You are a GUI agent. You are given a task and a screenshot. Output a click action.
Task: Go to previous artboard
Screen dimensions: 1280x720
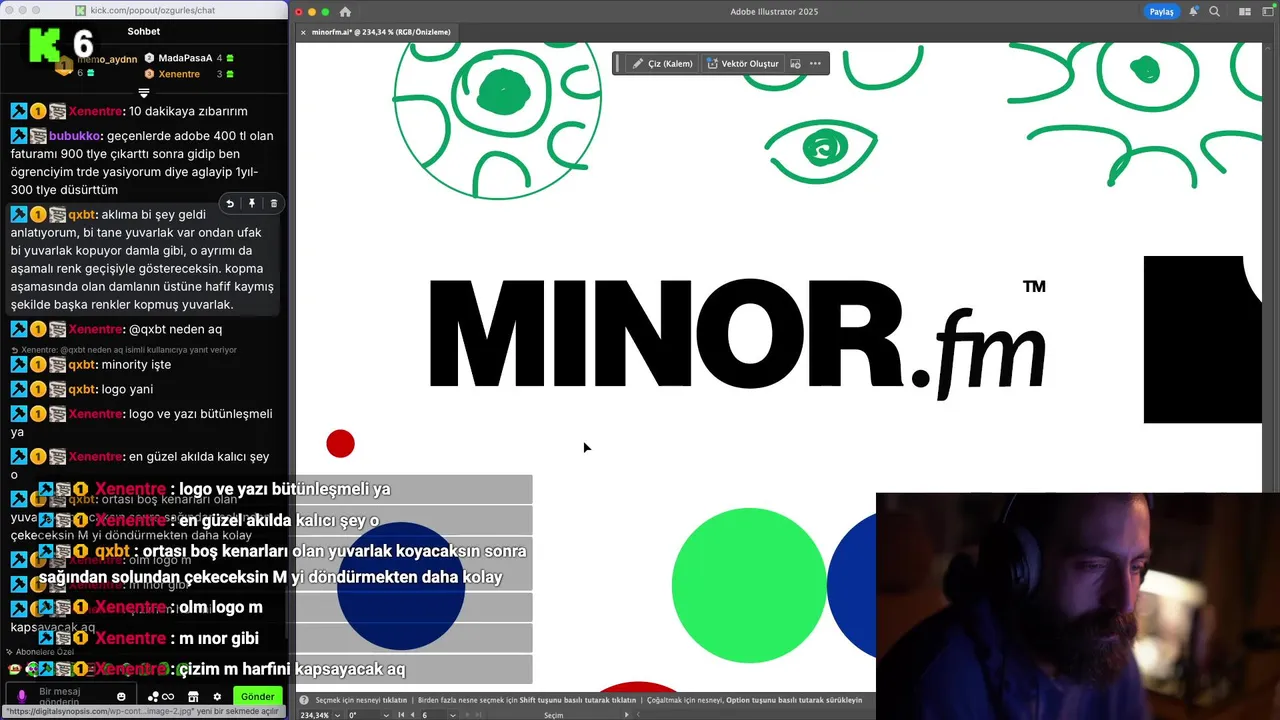pyautogui.click(x=412, y=715)
